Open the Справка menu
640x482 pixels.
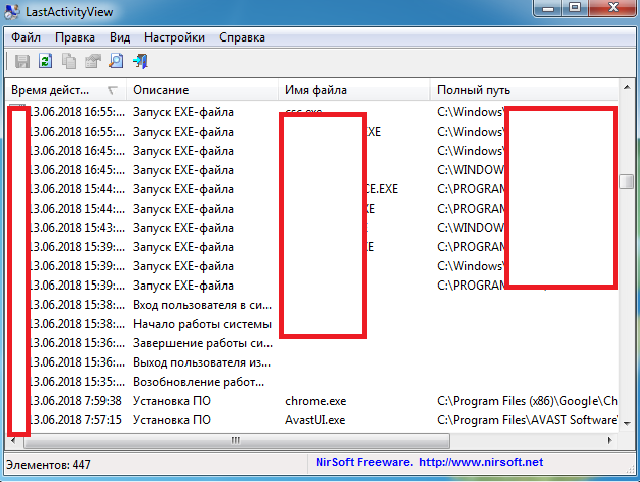pyautogui.click(x=241, y=37)
